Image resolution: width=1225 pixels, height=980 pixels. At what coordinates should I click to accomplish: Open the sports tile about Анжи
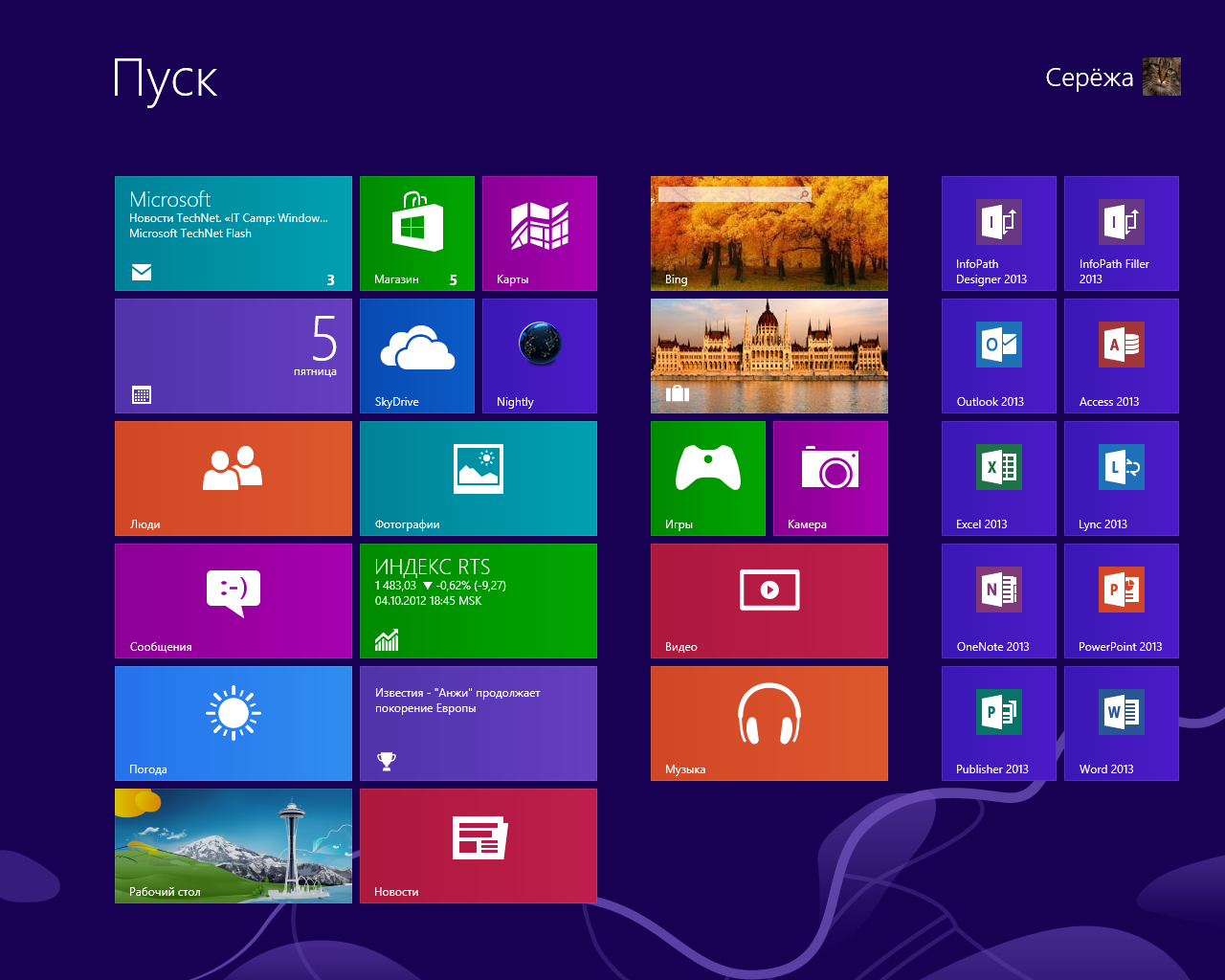coord(479,724)
